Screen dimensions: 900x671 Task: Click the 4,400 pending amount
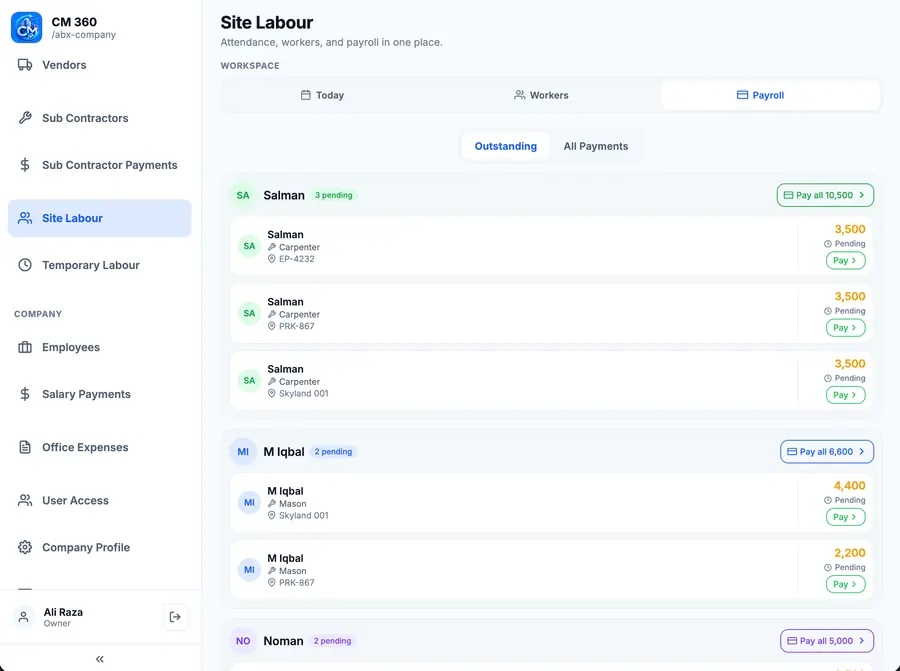click(x=849, y=486)
